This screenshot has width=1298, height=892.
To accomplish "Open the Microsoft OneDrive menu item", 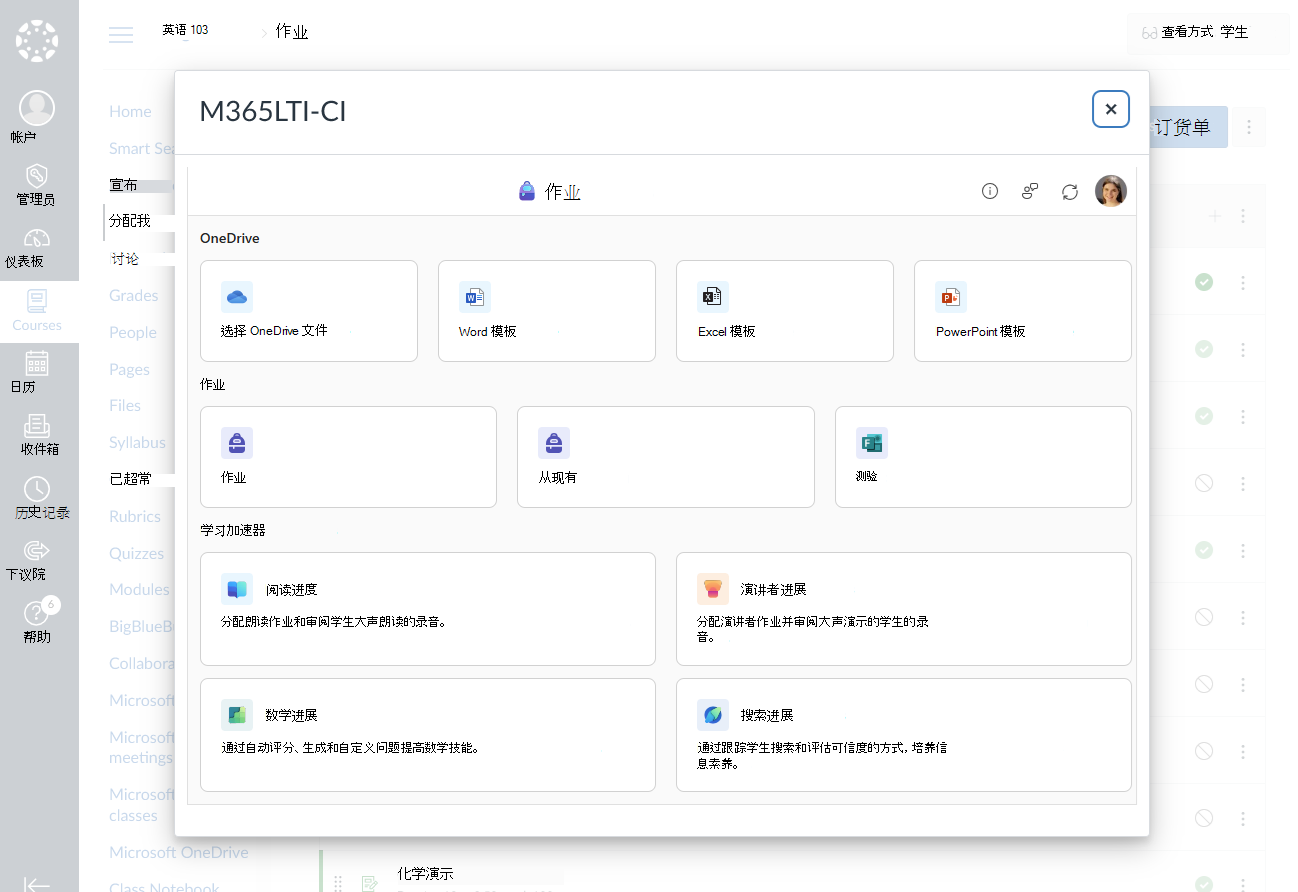I will (179, 852).
